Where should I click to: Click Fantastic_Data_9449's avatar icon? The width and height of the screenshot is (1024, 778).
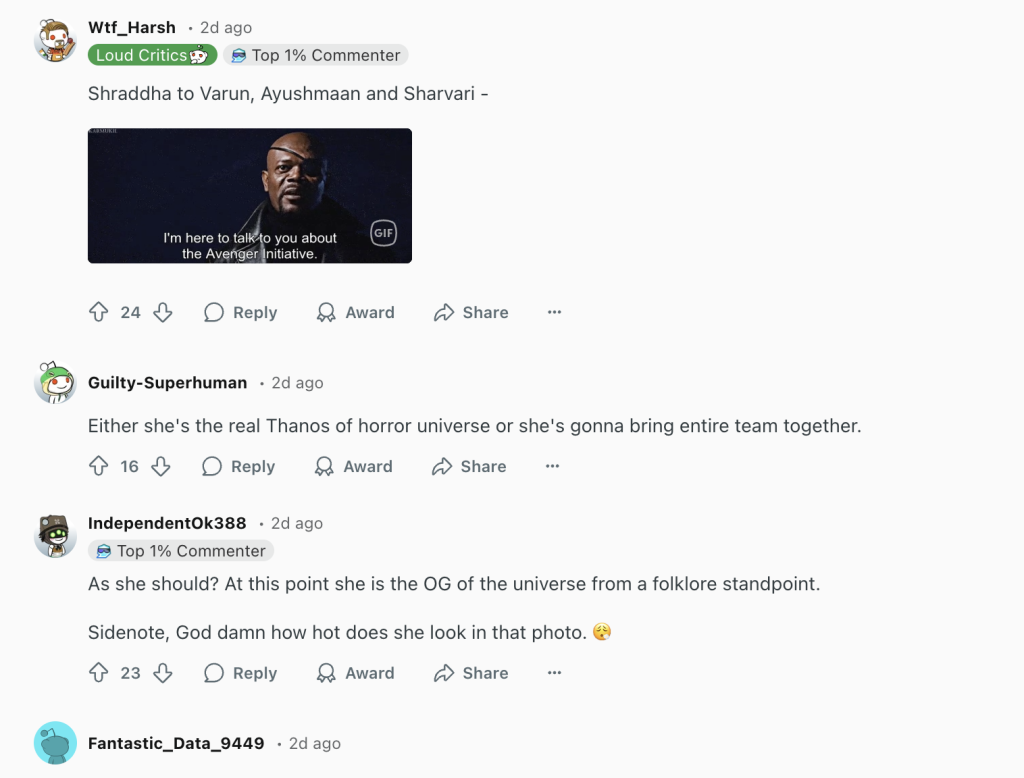pos(56,743)
